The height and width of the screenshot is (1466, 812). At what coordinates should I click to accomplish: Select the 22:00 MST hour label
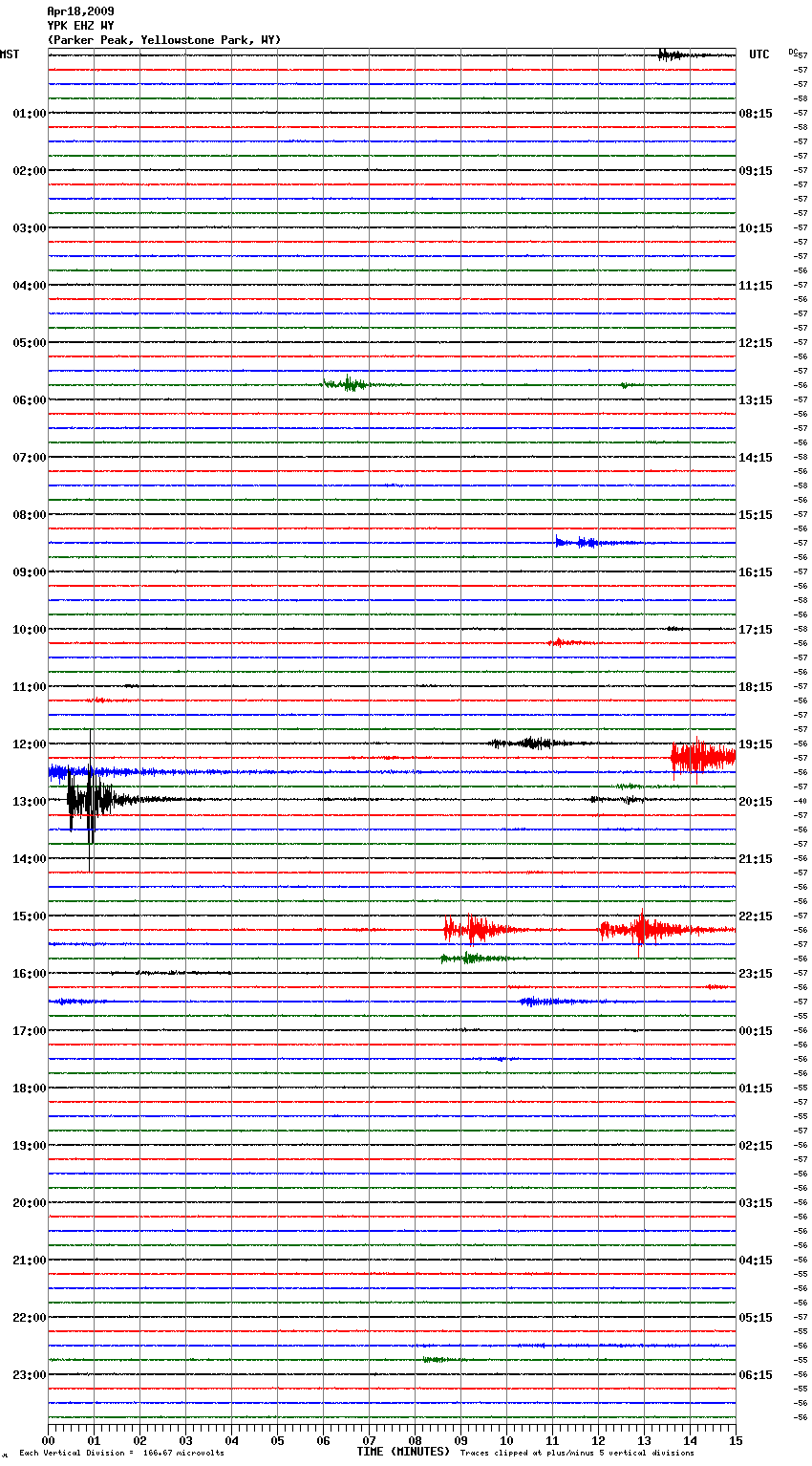pos(29,1318)
